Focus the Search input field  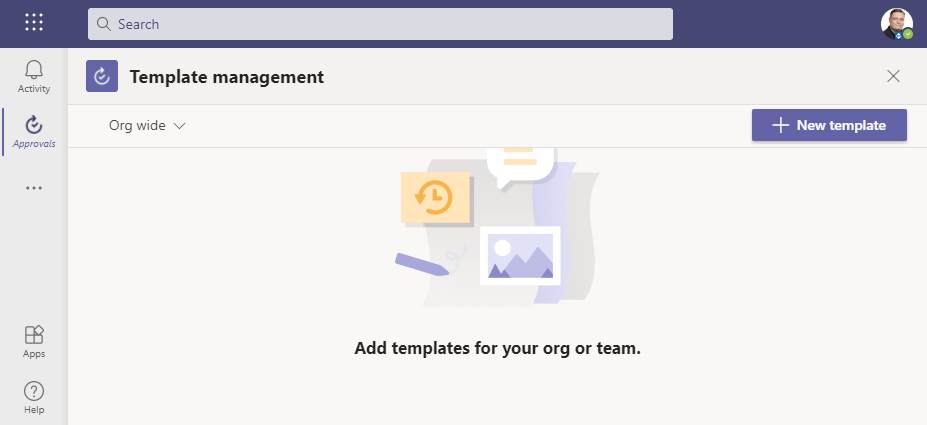click(380, 24)
